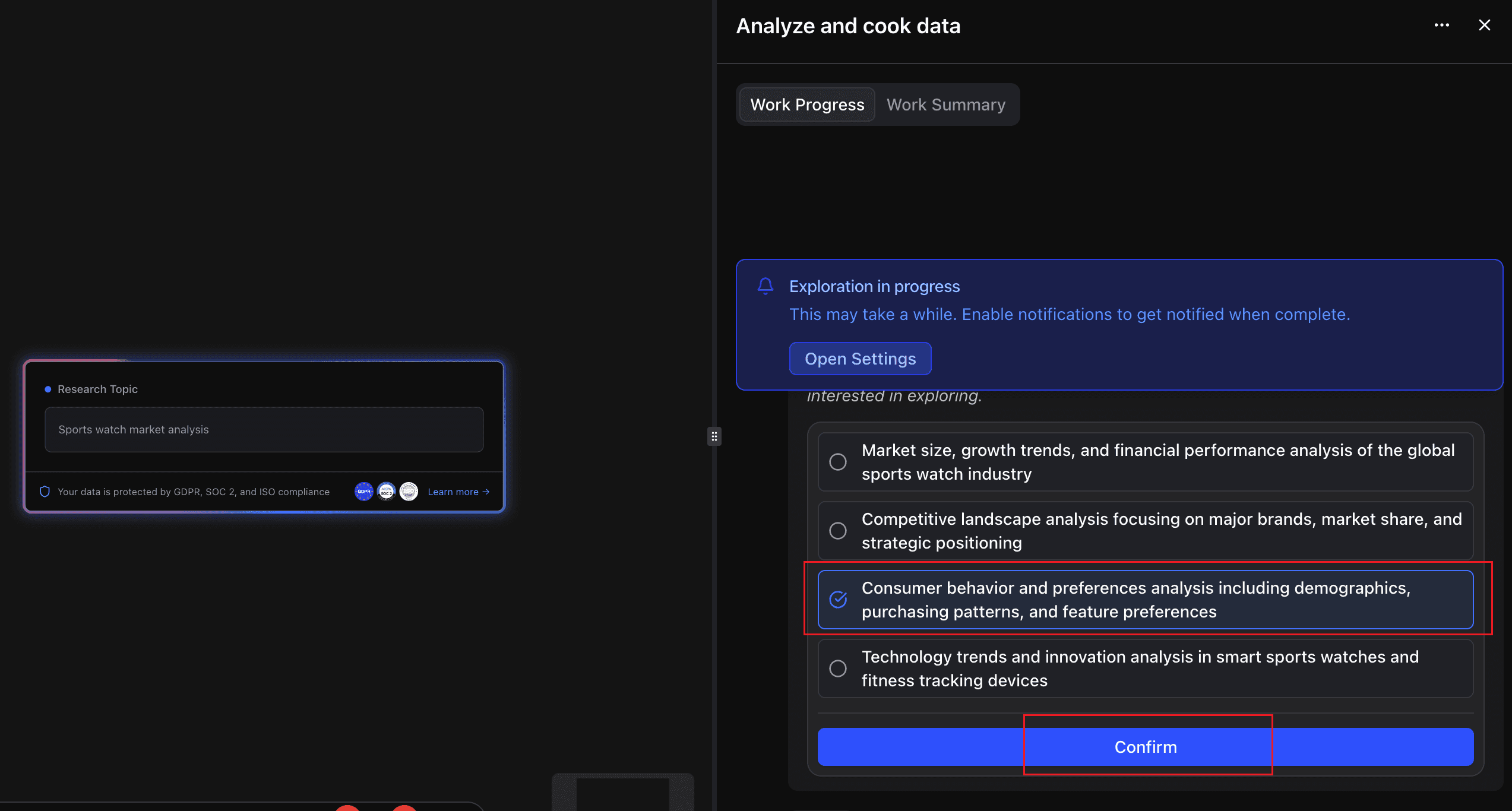
Task: Click the Open Settings button
Action: pyautogui.click(x=860, y=359)
